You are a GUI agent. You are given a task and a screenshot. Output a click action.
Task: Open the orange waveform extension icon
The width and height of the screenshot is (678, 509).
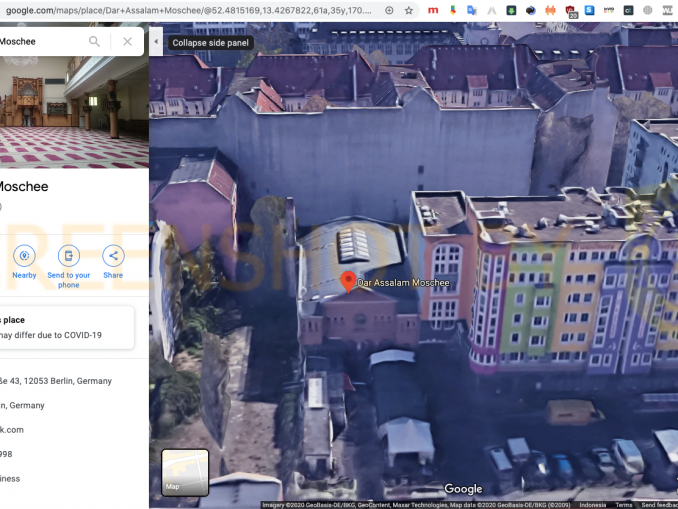550,10
